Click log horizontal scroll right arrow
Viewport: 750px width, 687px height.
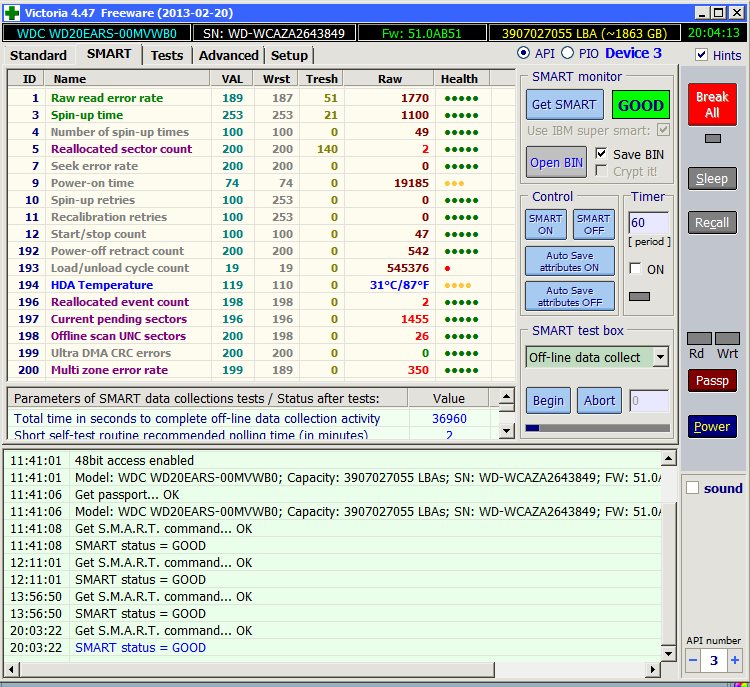tap(652, 670)
